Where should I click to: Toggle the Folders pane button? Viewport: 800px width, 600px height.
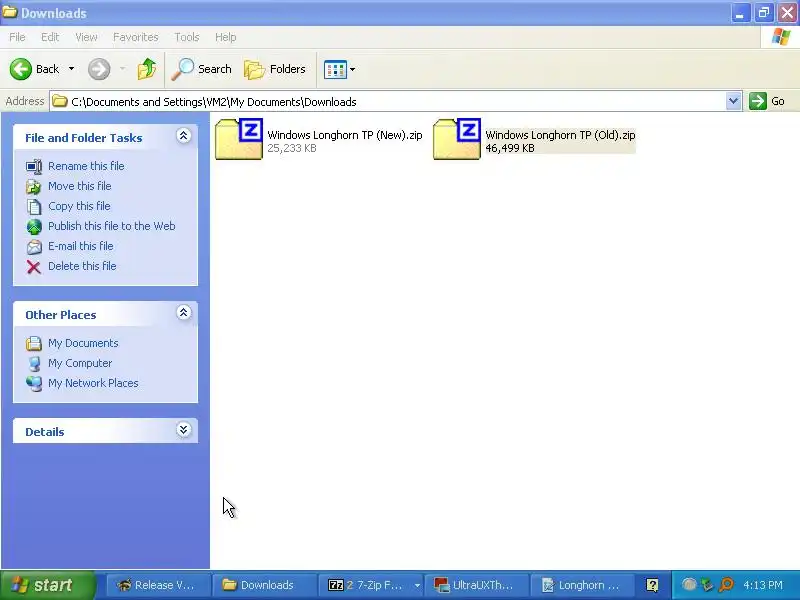pos(275,69)
